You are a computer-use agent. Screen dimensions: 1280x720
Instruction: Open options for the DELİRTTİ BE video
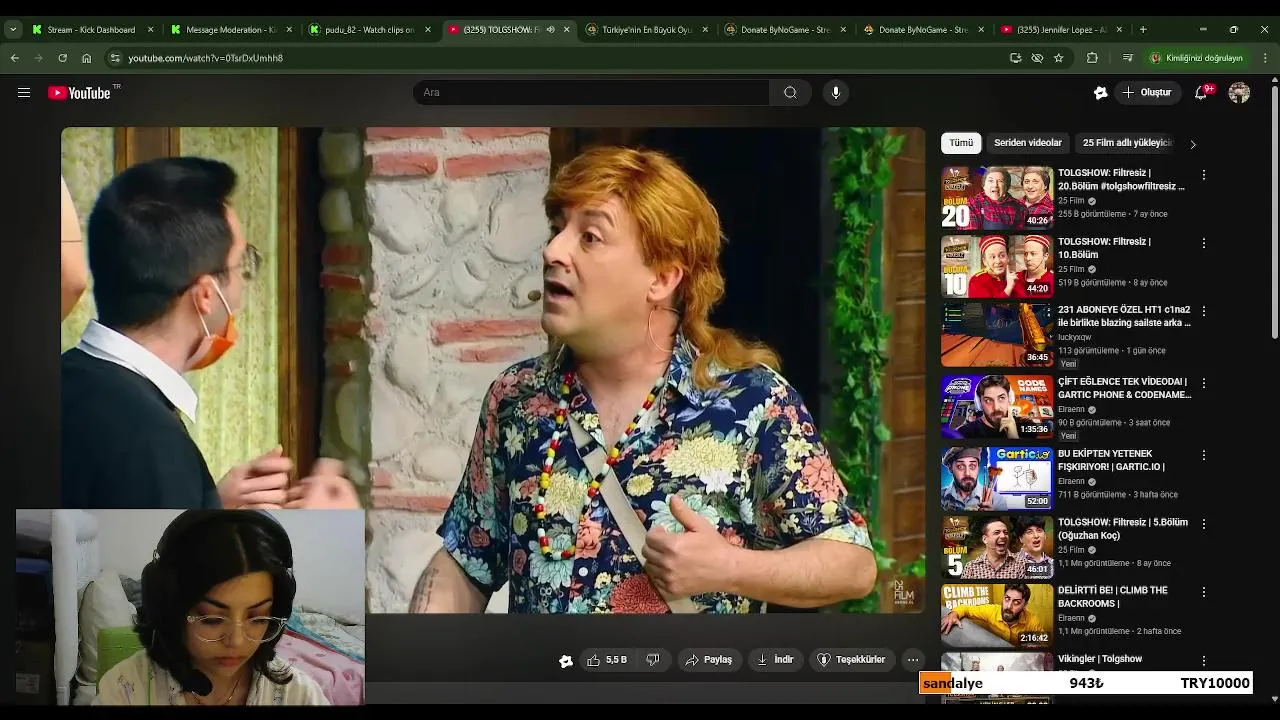tap(1204, 592)
